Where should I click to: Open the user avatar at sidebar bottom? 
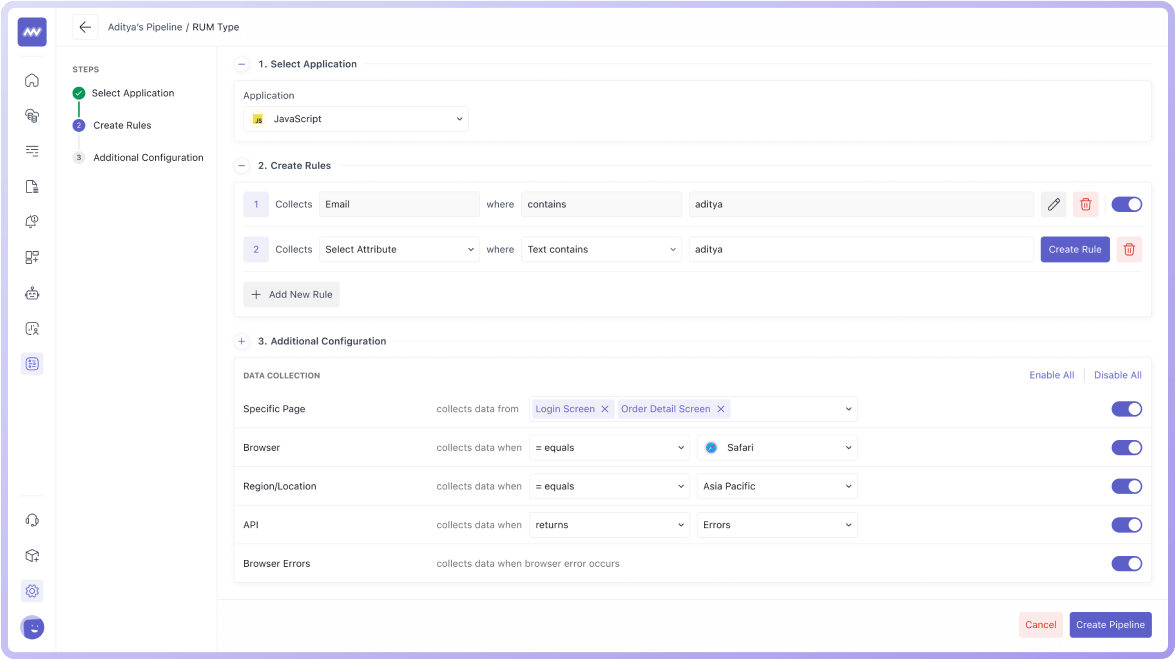tap(32, 628)
